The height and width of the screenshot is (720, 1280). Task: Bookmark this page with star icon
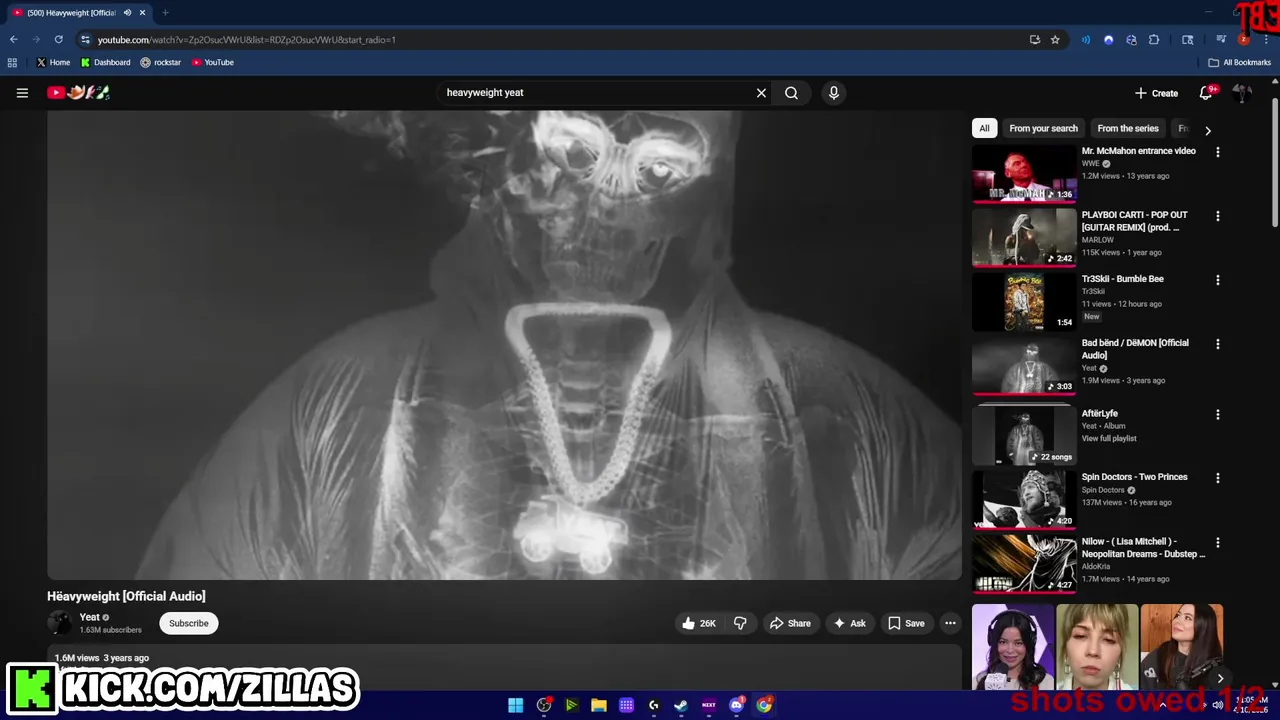click(1055, 40)
